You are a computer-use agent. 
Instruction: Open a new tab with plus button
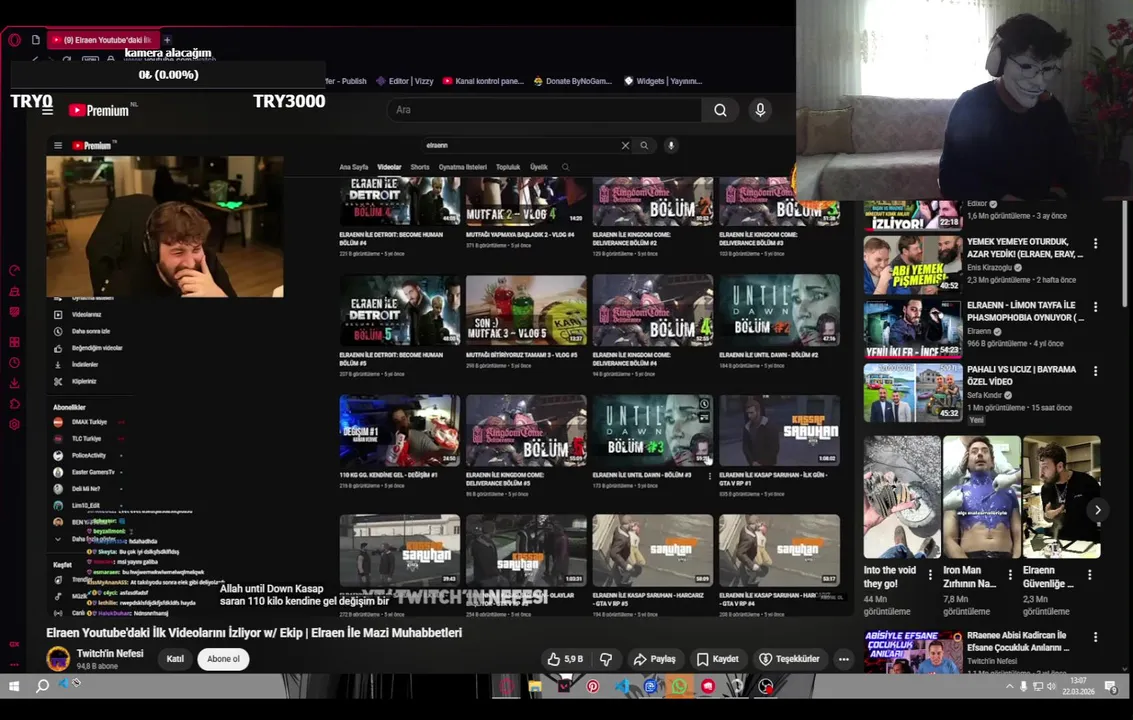point(167,40)
